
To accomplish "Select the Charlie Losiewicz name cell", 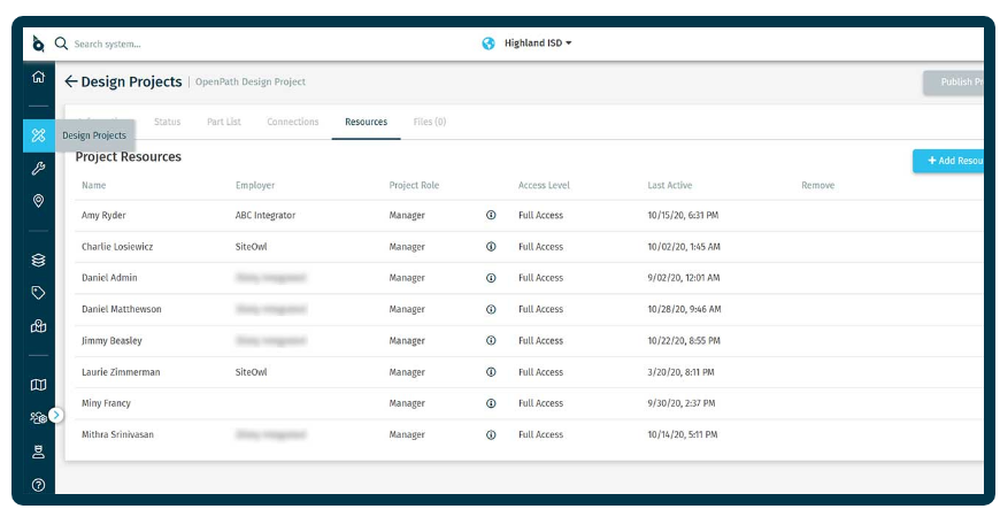I will 117,247.
